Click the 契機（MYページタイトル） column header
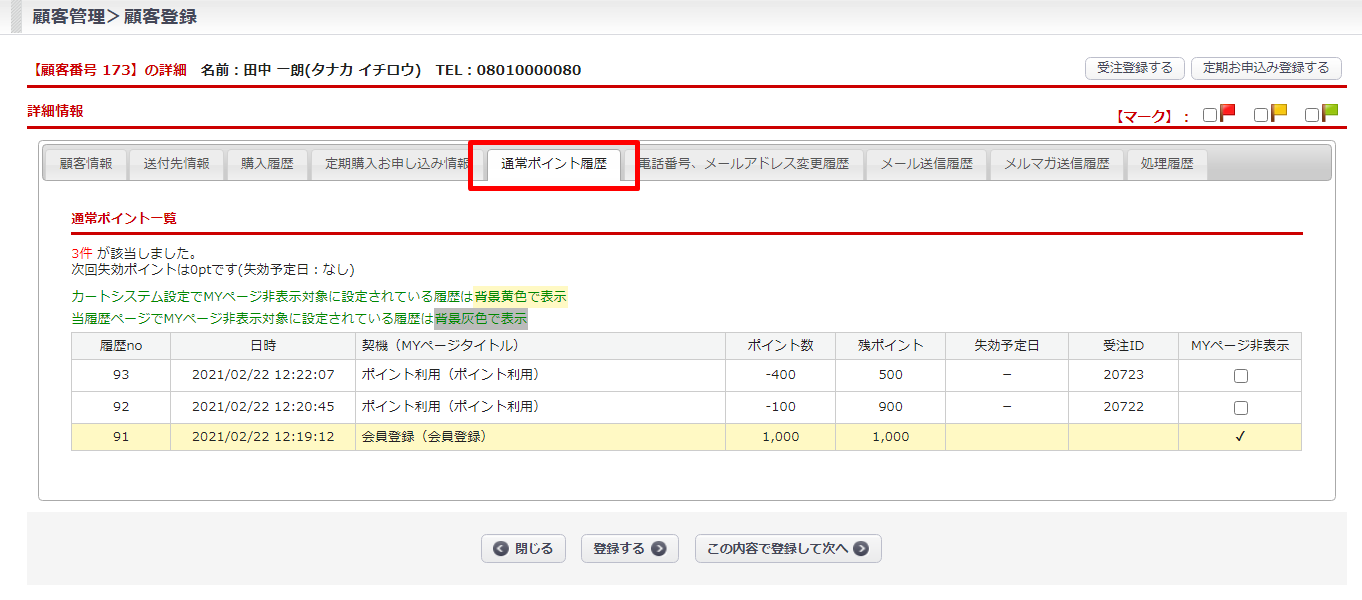Viewport: 1362px width, 600px height. 541,346
